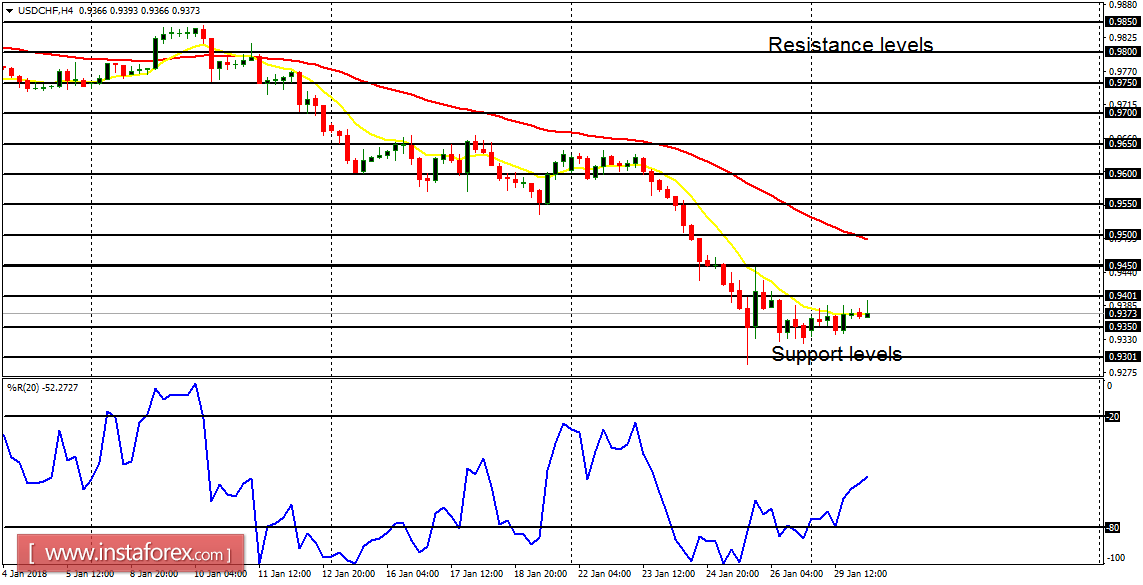
Task: Click the 0.9825 axis value
Action: click(1123, 37)
